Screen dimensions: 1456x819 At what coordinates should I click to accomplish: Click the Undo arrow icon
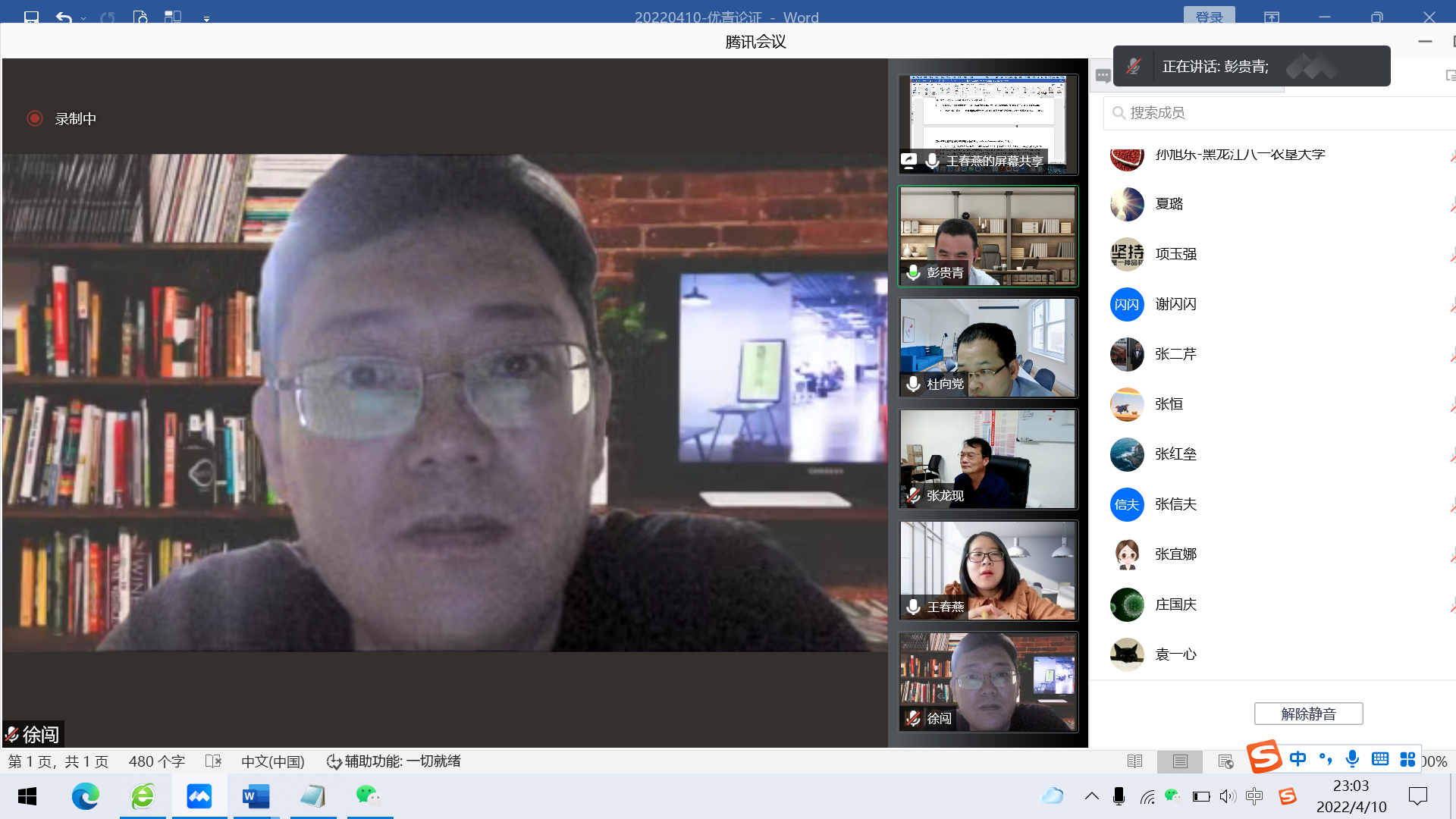point(64,17)
